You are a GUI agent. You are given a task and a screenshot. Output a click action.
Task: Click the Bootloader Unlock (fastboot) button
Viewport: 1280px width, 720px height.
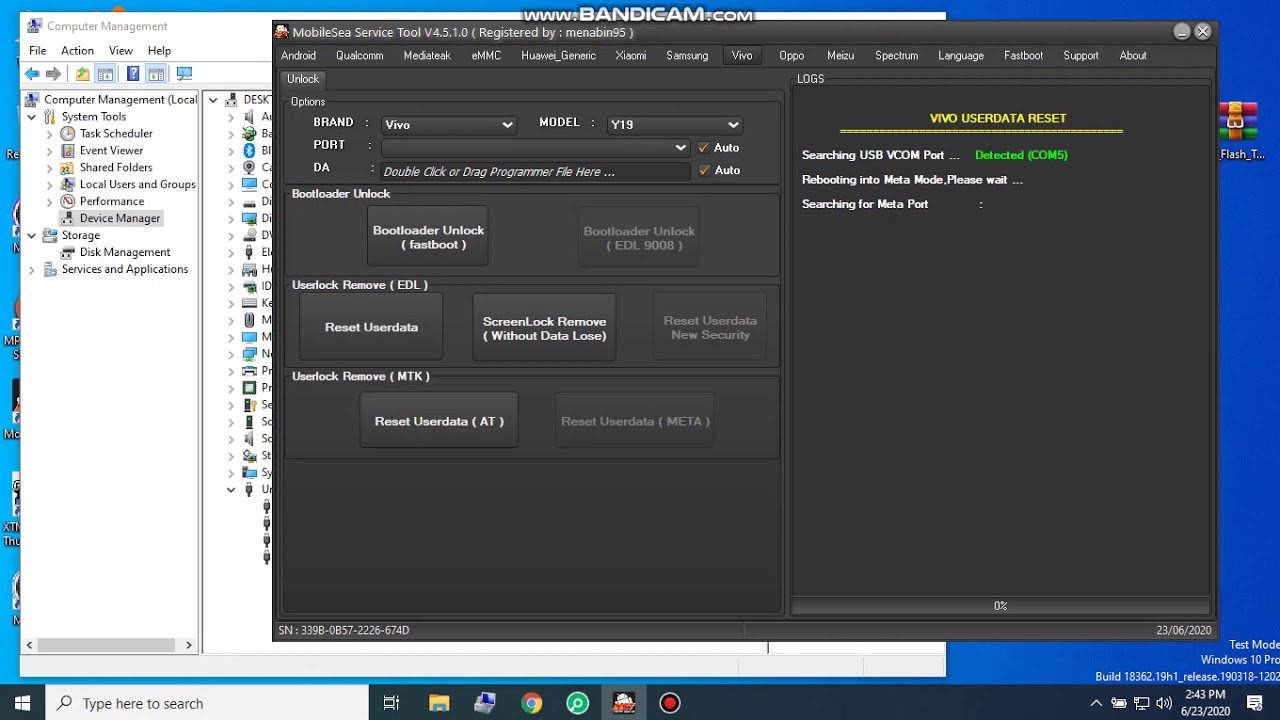pyautogui.click(x=428, y=237)
